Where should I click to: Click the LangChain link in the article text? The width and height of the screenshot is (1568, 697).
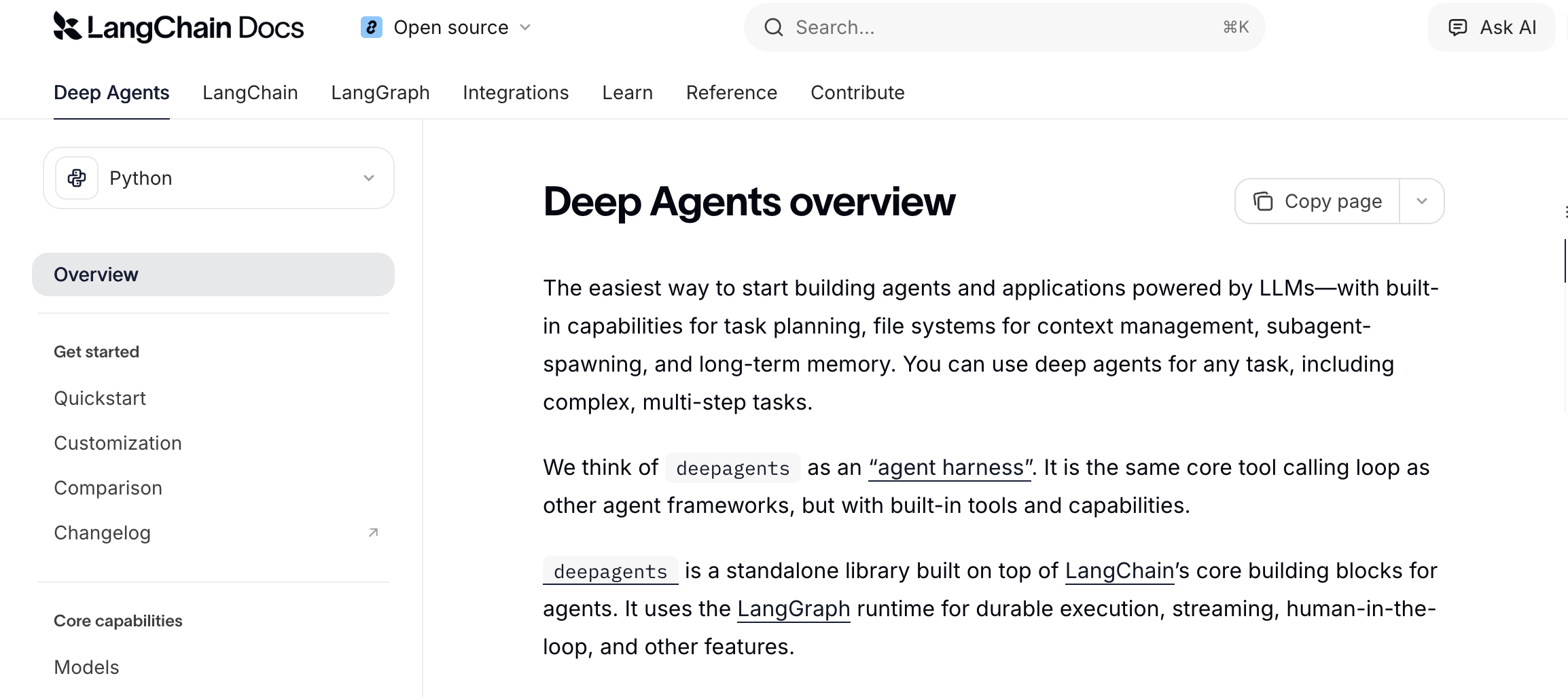point(1118,571)
